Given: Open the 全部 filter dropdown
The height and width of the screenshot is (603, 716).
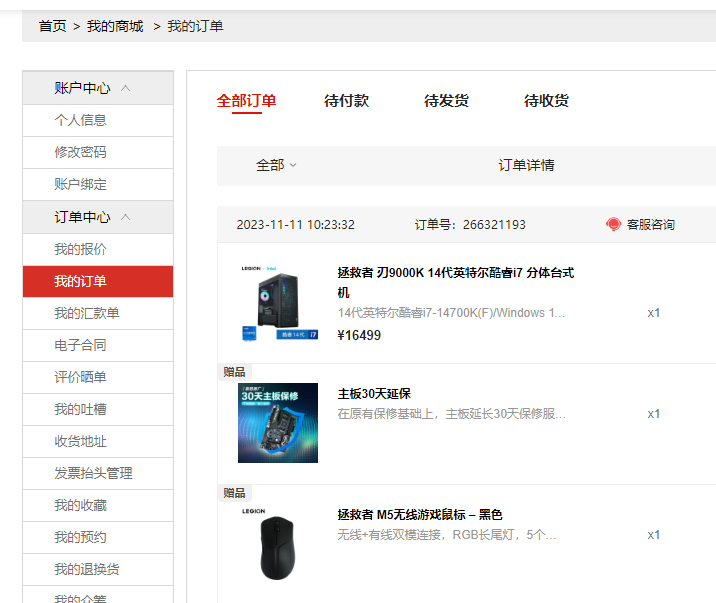Looking at the screenshot, I should pos(276,165).
